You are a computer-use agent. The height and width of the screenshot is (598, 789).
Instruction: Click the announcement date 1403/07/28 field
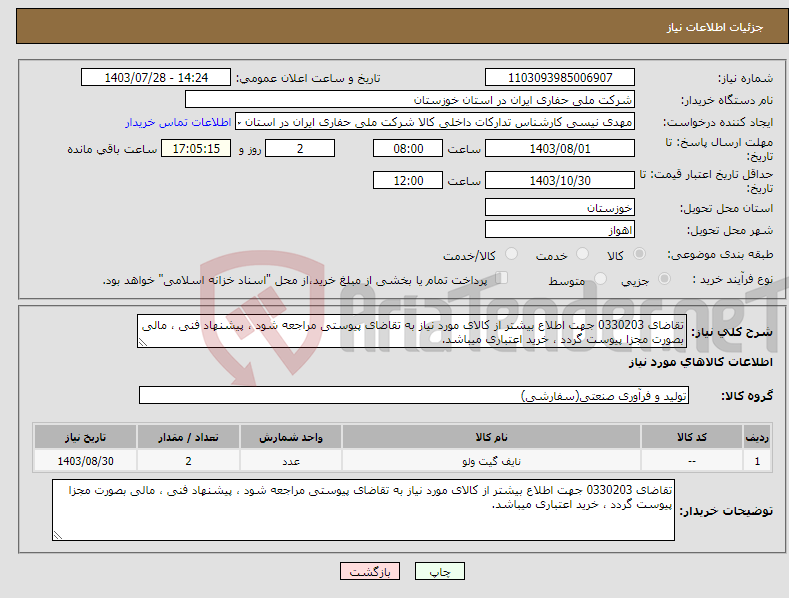point(156,78)
